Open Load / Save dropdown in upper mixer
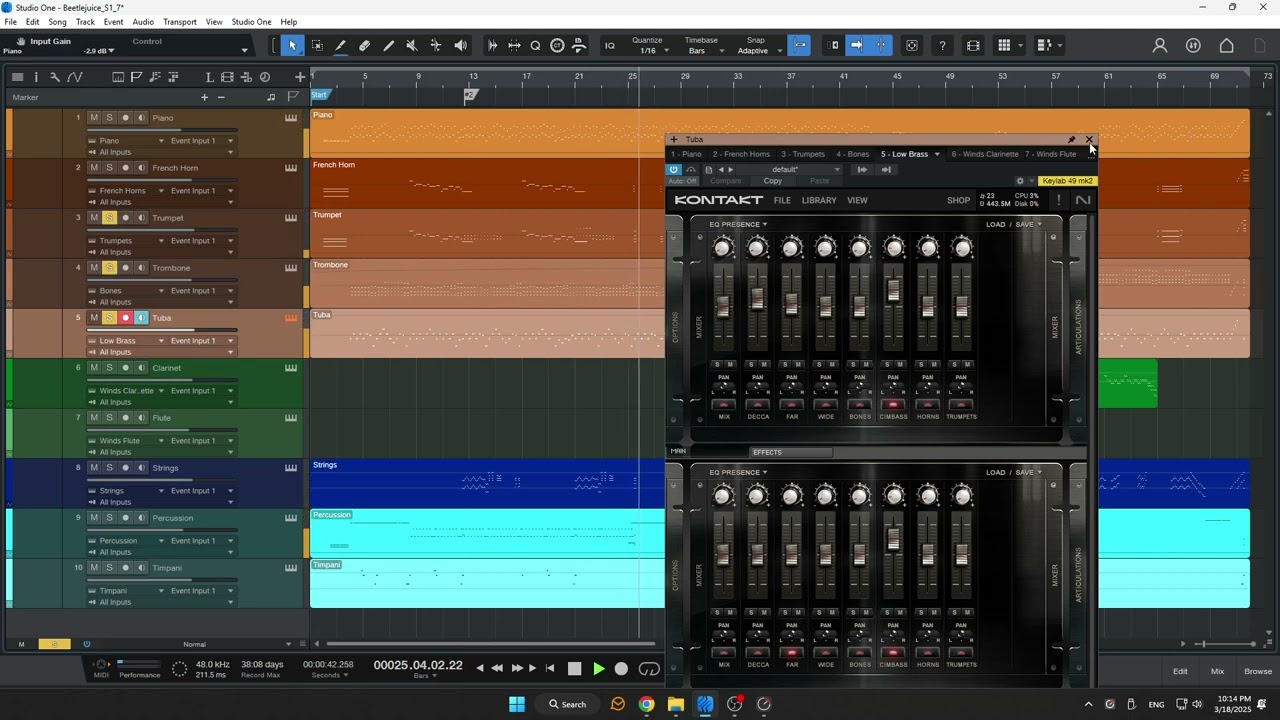This screenshot has width=1280, height=720. (x=1014, y=224)
